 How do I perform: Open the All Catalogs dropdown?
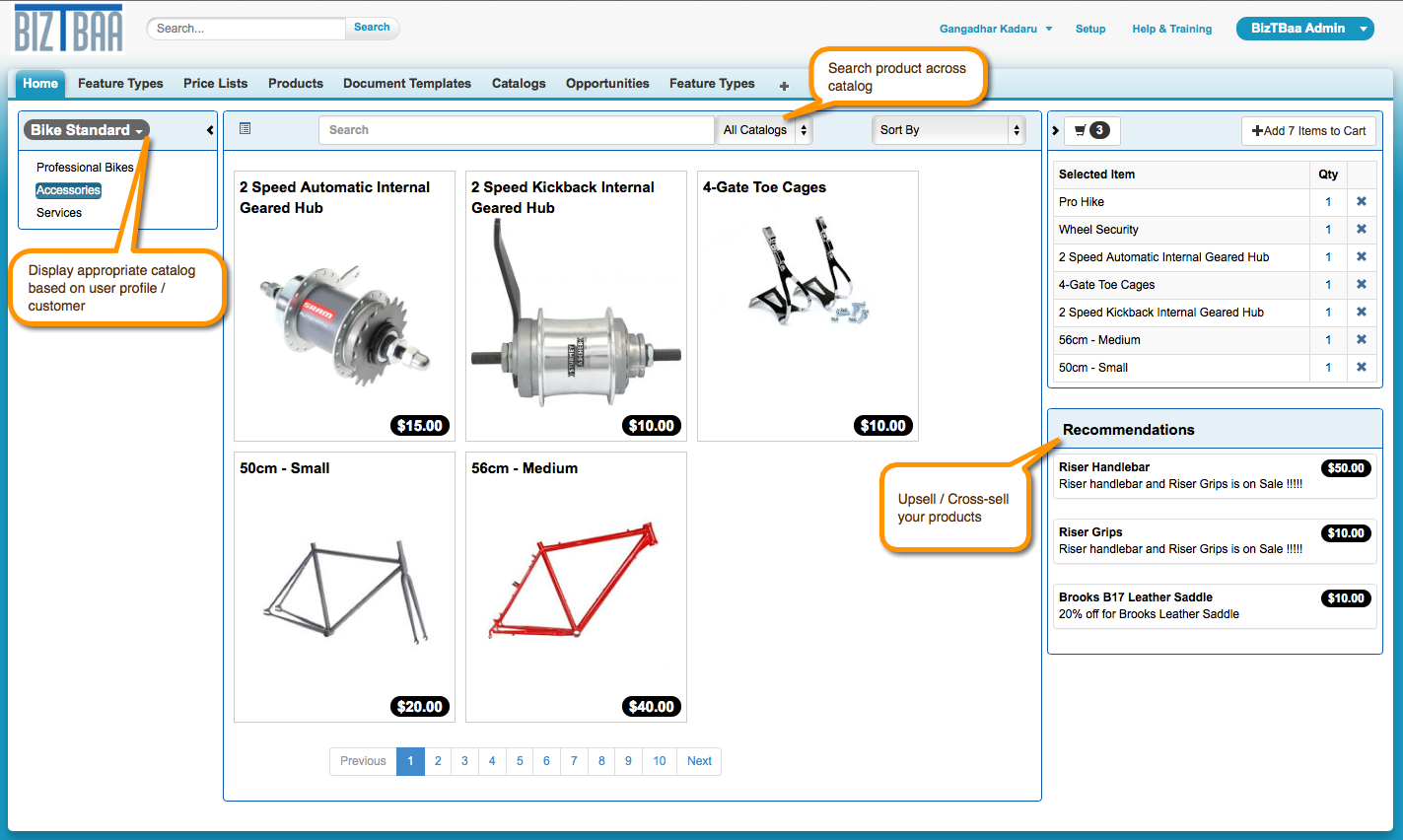765,130
